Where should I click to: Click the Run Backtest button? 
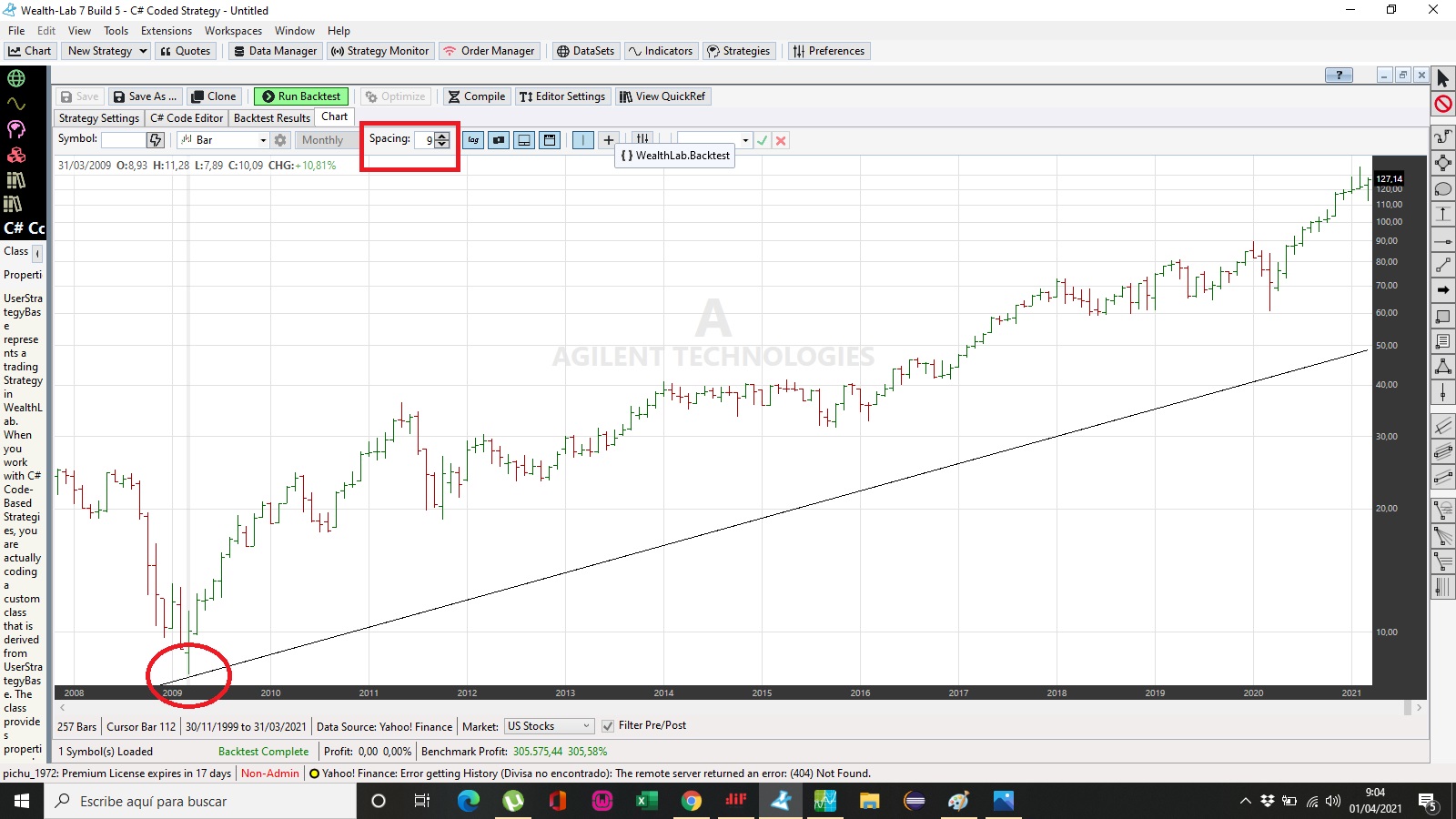click(x=301, y=96)
